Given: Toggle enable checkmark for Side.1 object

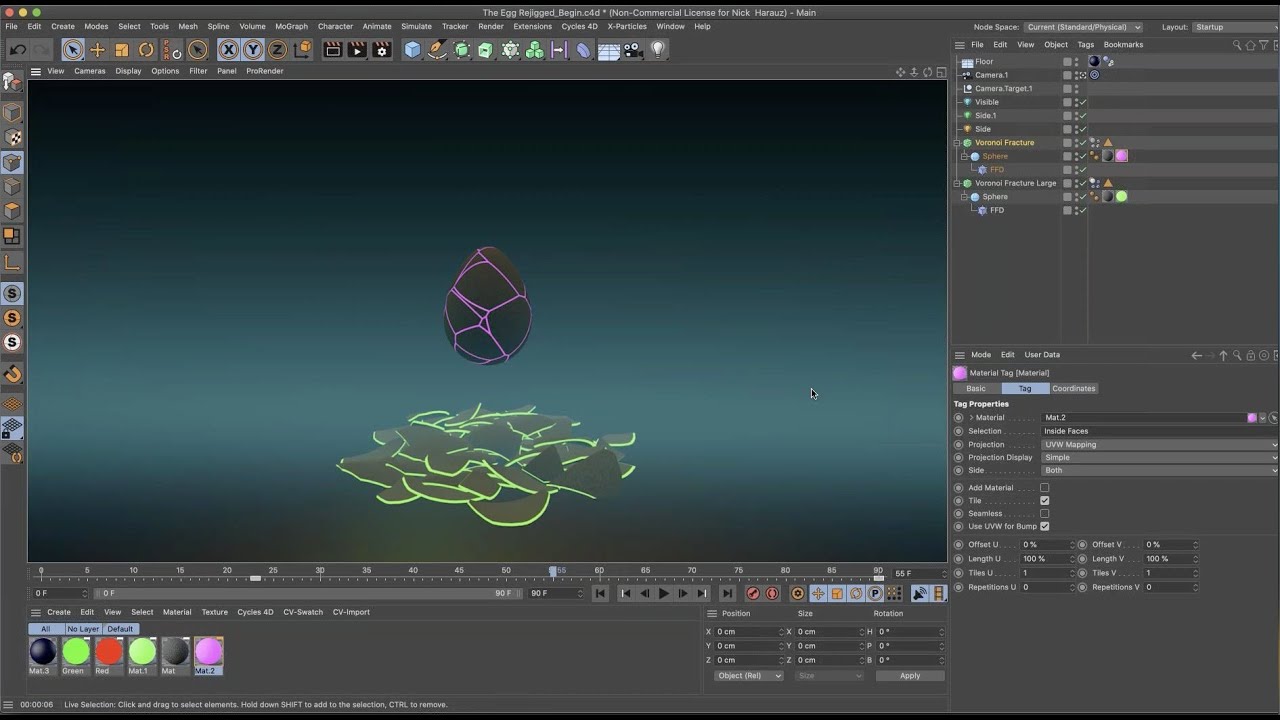Looking at the screenshot, I should pos(1083,116).
